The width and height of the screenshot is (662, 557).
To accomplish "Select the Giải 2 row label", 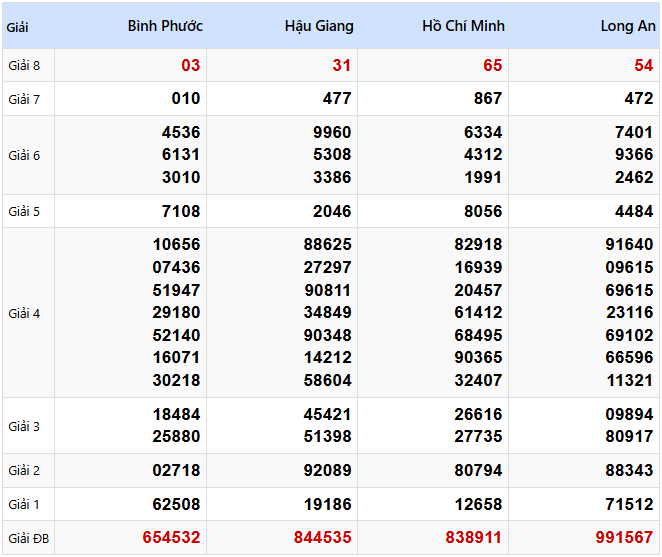I will (24, 470).
